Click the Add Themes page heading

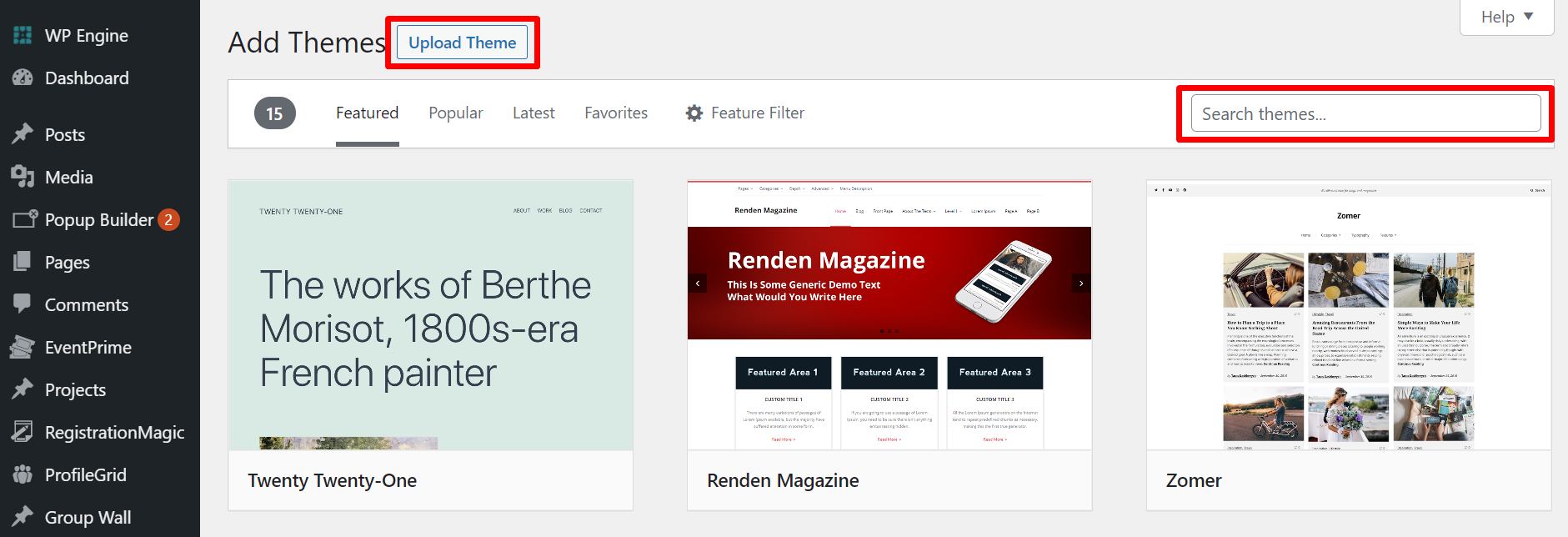[x=307, y=43]
